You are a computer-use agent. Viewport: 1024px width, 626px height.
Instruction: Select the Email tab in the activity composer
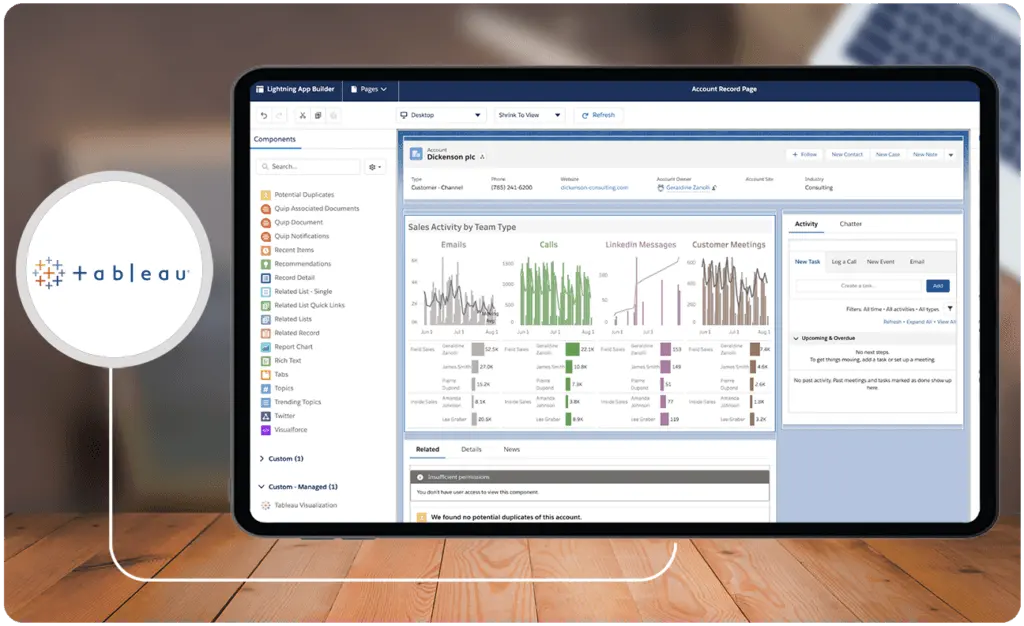[917, 262]
